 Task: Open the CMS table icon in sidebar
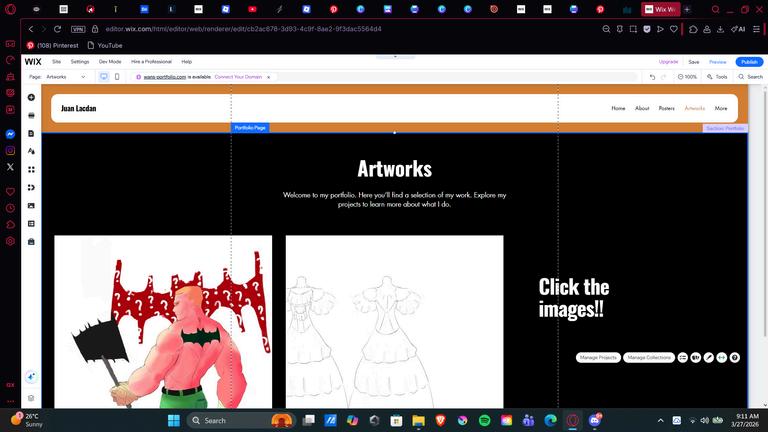coord(31,224)
